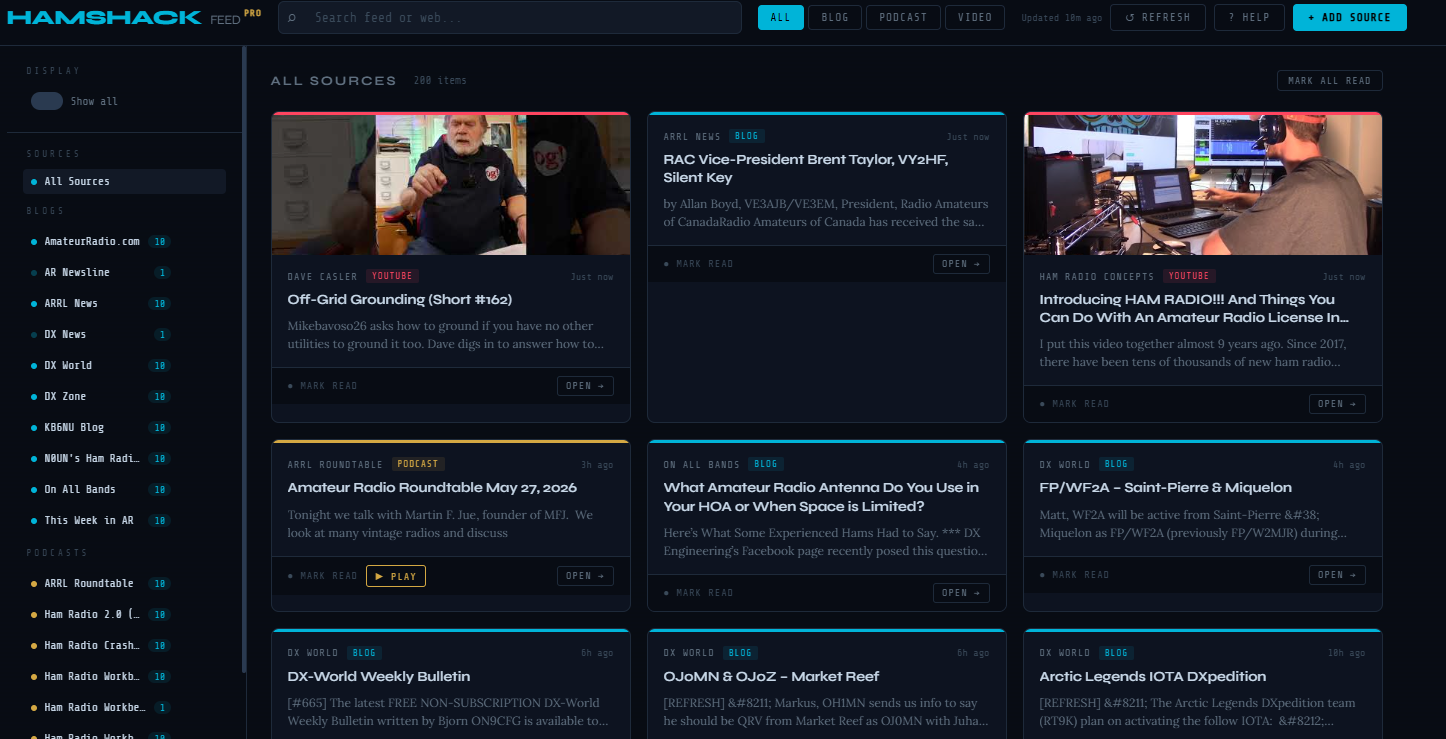Click the Add Source button

1349,17
